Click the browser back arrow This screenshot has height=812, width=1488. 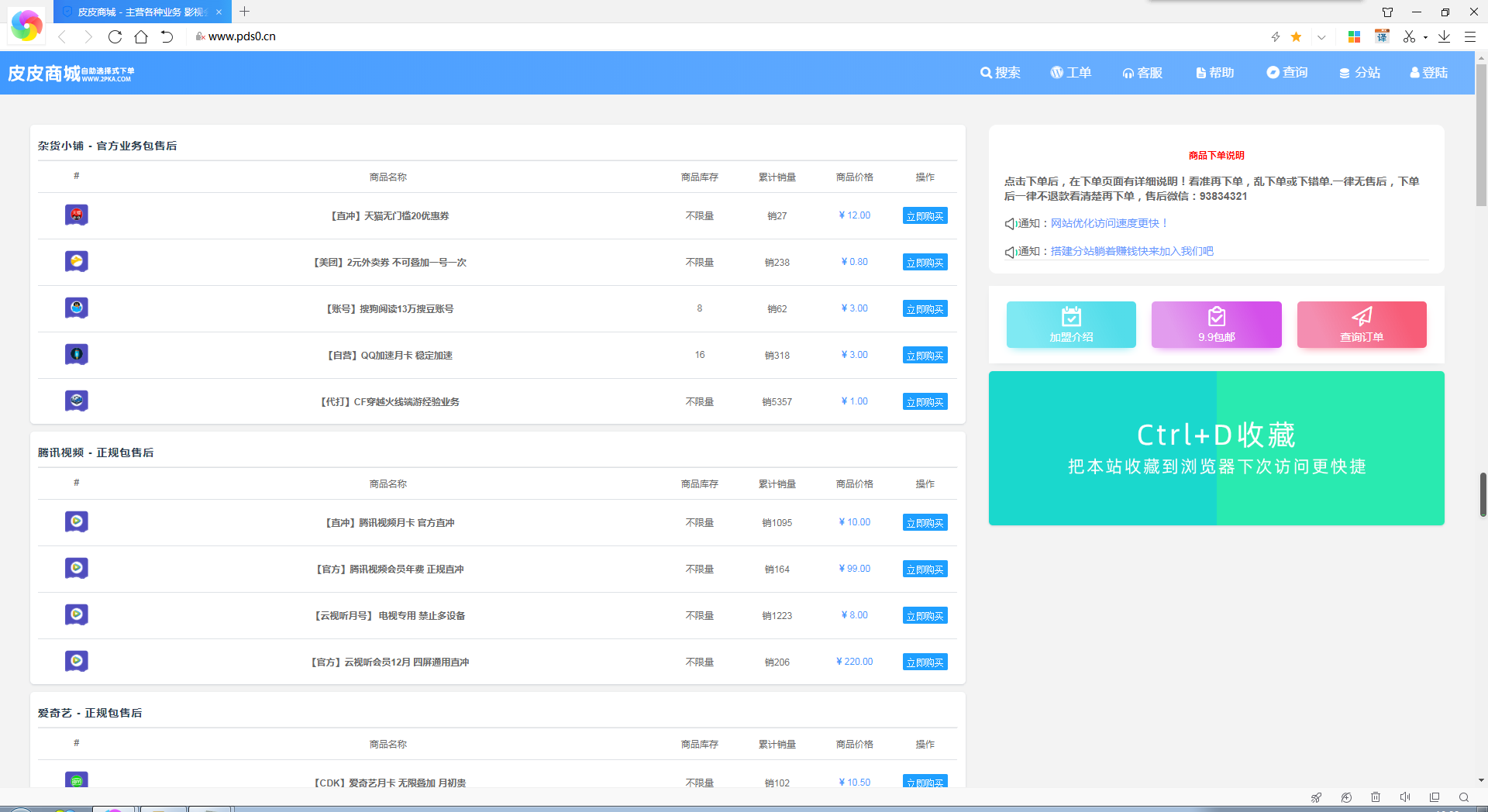pyautogui.click(x=63, y=36)
